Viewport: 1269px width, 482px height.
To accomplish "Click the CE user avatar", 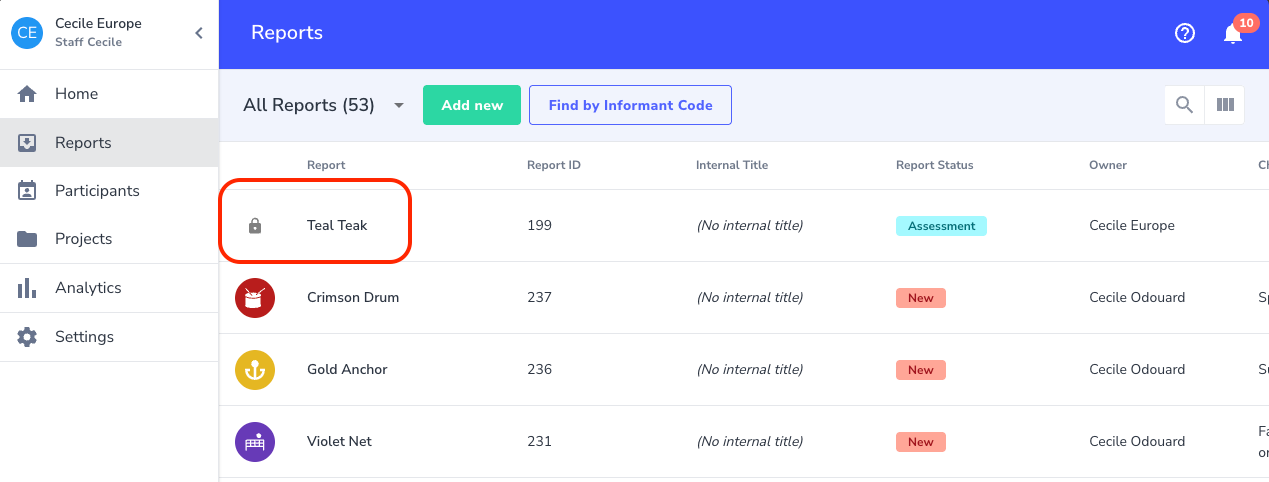I will [27, 32].
